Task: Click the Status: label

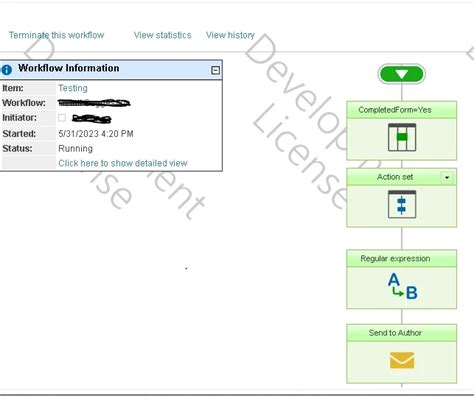Action: pyautogui.click(x=17, y=148)
